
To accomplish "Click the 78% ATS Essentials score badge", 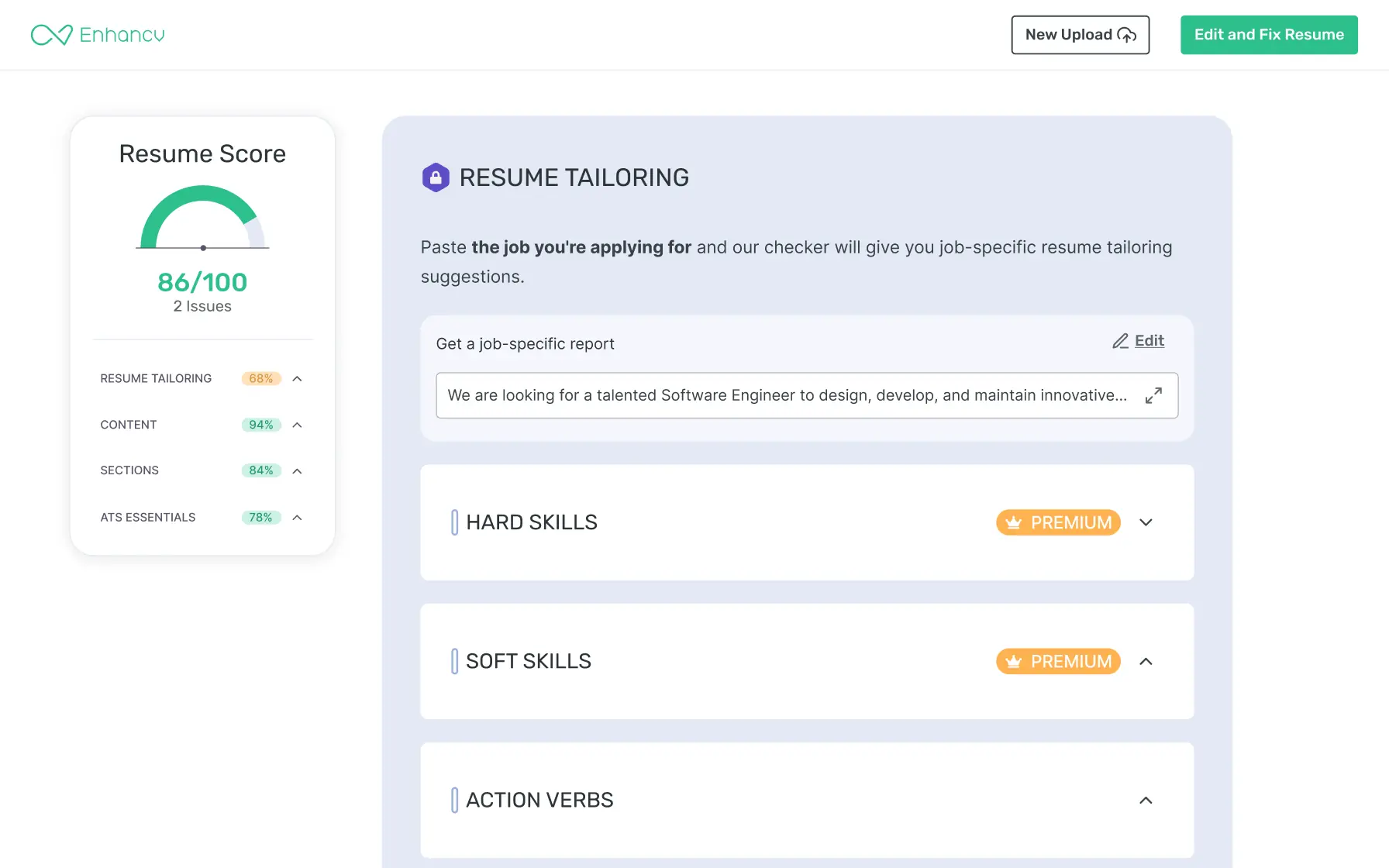I will click(x=260, y=518).
